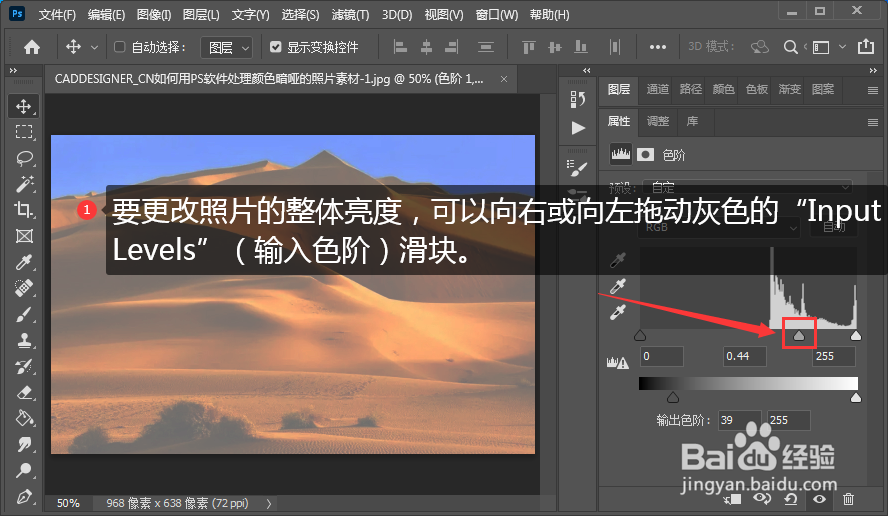Go to the Photoshop Home screen icon
The height and width of the screenshot is (516, 888).
click(32, 47)
